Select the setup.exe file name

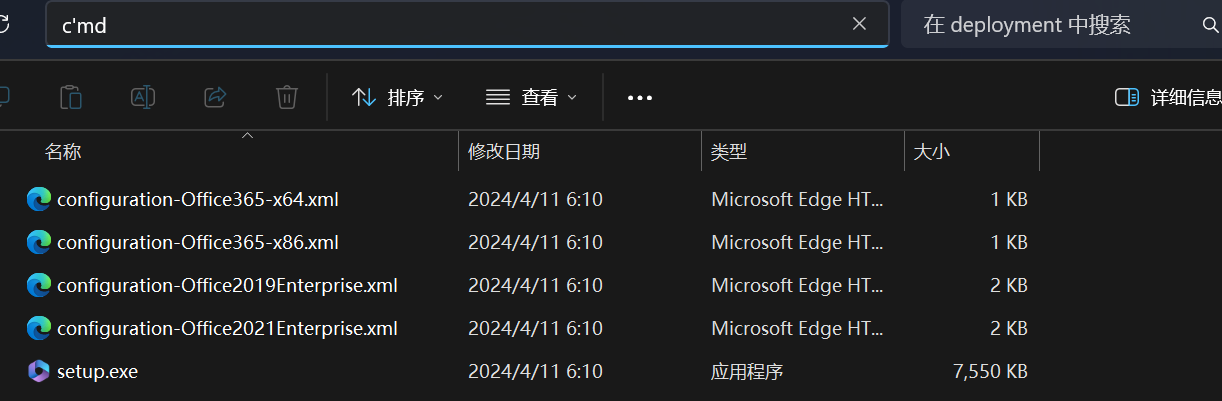pos(97,371)
